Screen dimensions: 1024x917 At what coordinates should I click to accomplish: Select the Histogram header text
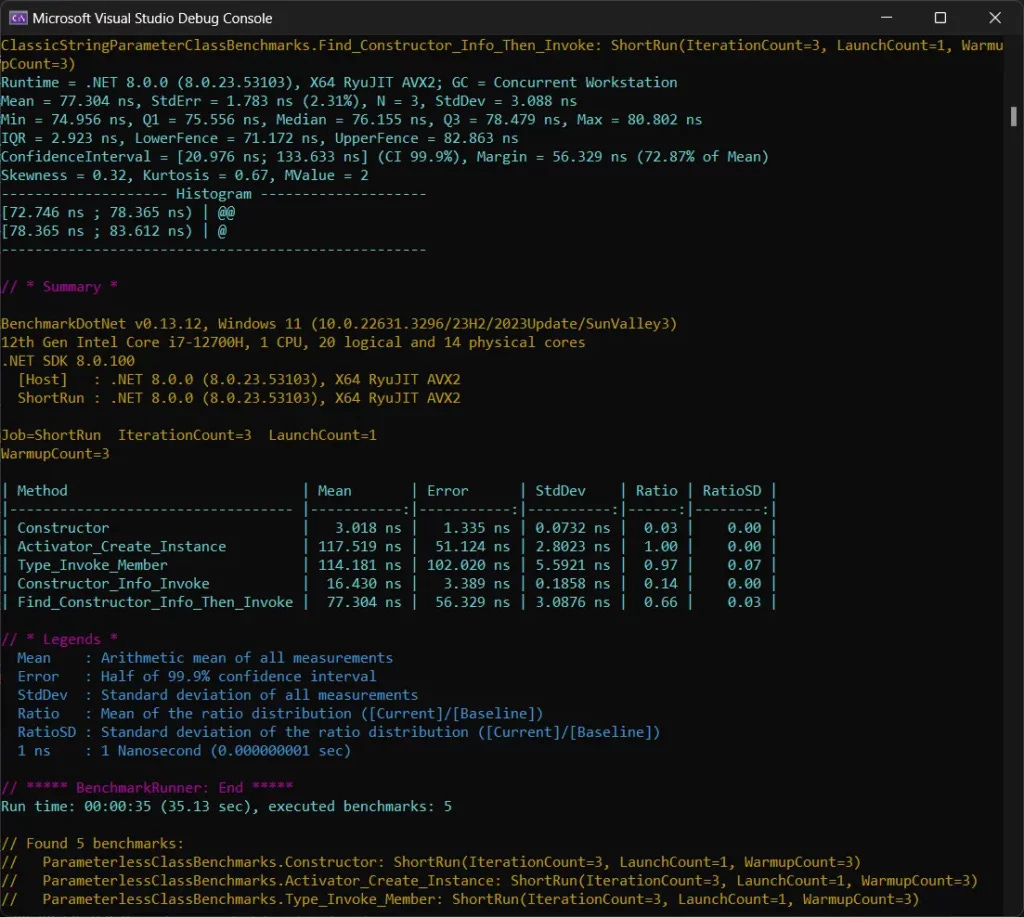pyautogui.click(x=213, y=193)
